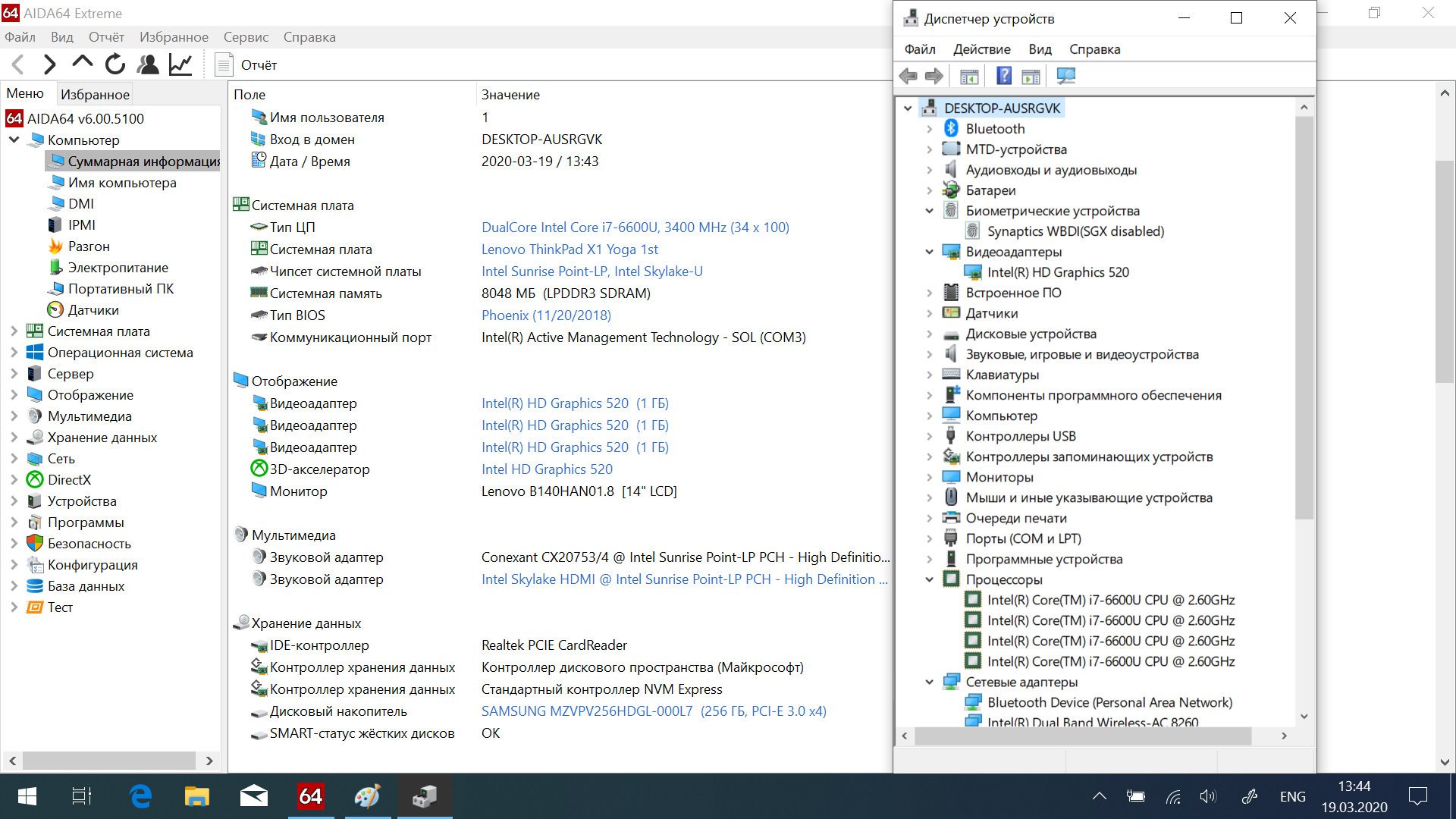Expand Bluetooth node in Device Manager
The height and width of the screenshot is (819, 1456).
[x=930, y=129]
